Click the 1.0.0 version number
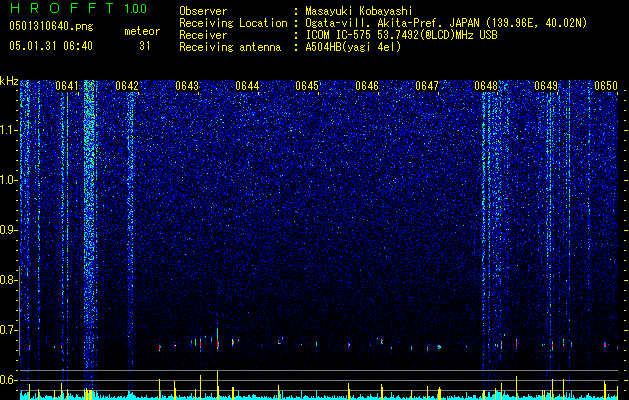The image size is (629, 400). 135,9
